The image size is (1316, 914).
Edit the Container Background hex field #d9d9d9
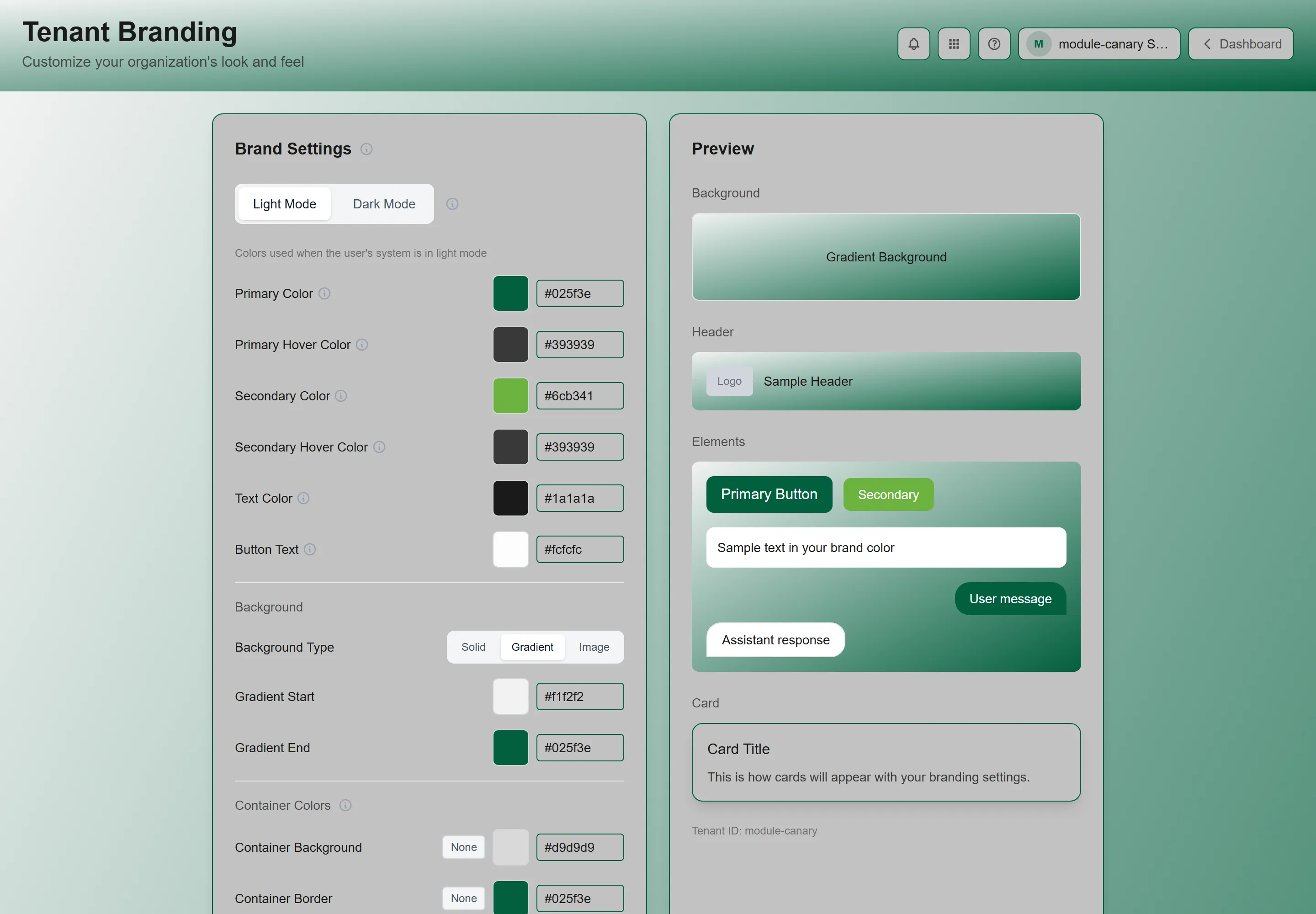click(580, 847)
